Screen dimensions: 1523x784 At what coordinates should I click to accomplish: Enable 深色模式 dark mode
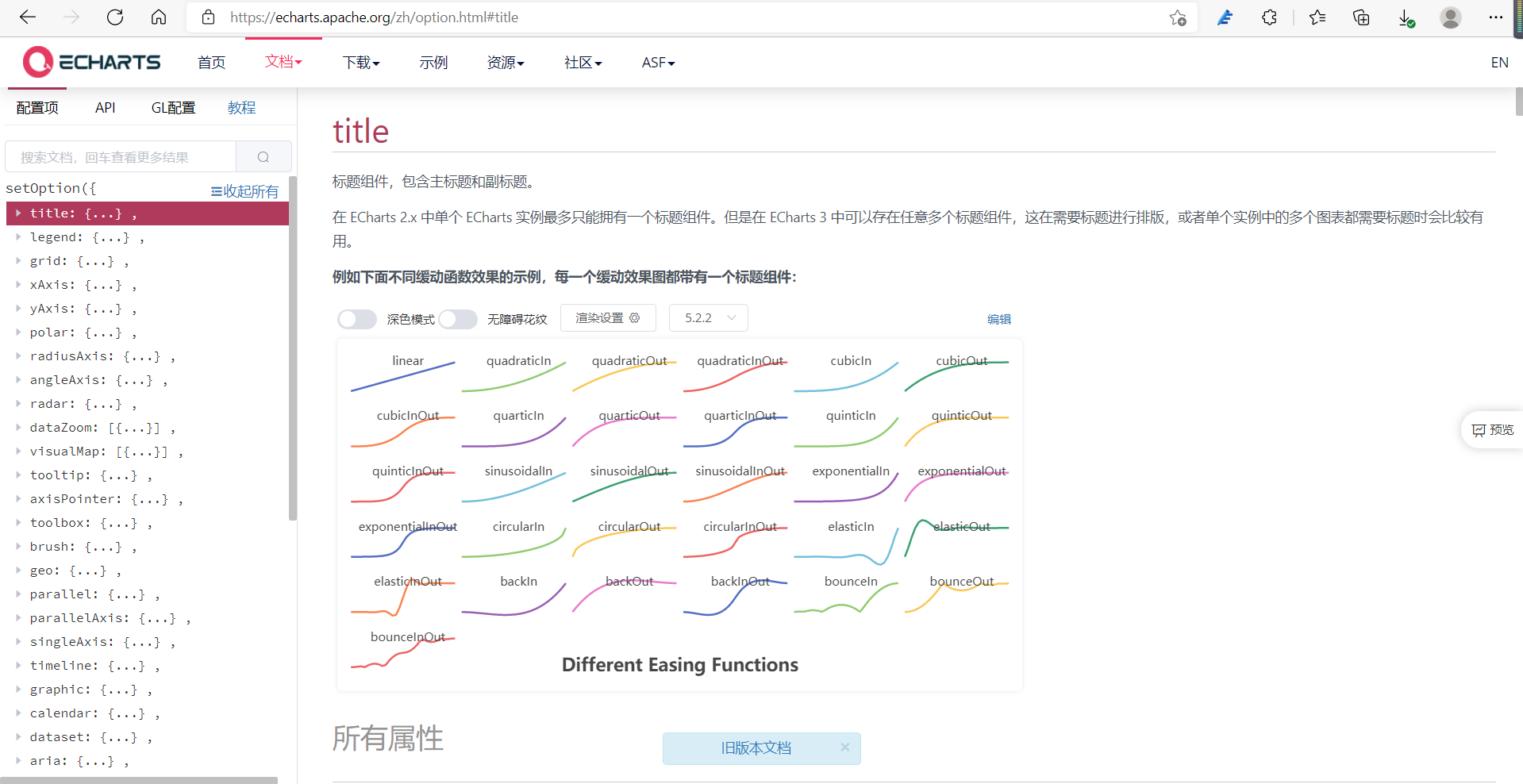[x=356, y=318]
